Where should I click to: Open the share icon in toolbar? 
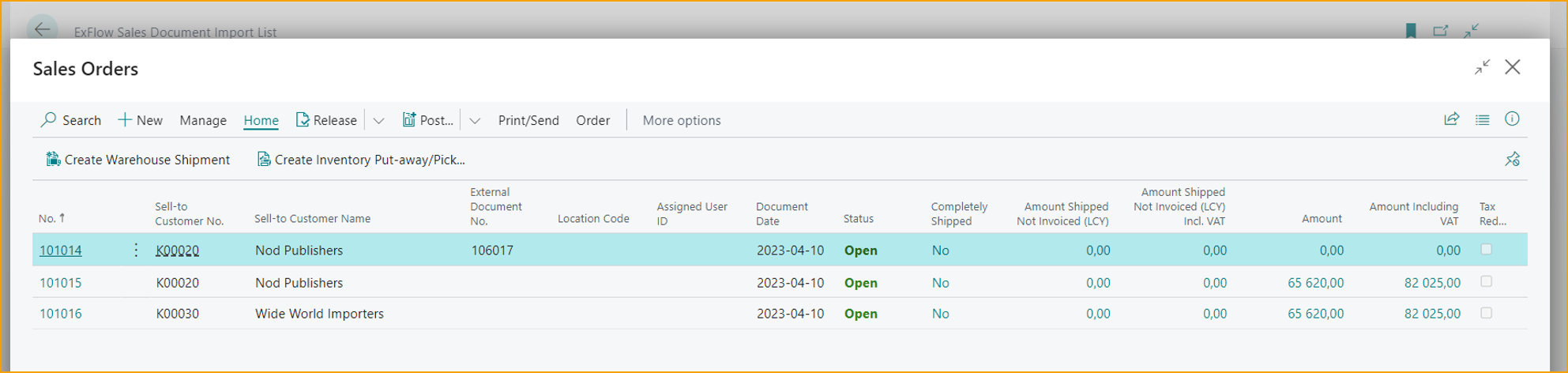pyautogui.click(x=1451, y=119)
